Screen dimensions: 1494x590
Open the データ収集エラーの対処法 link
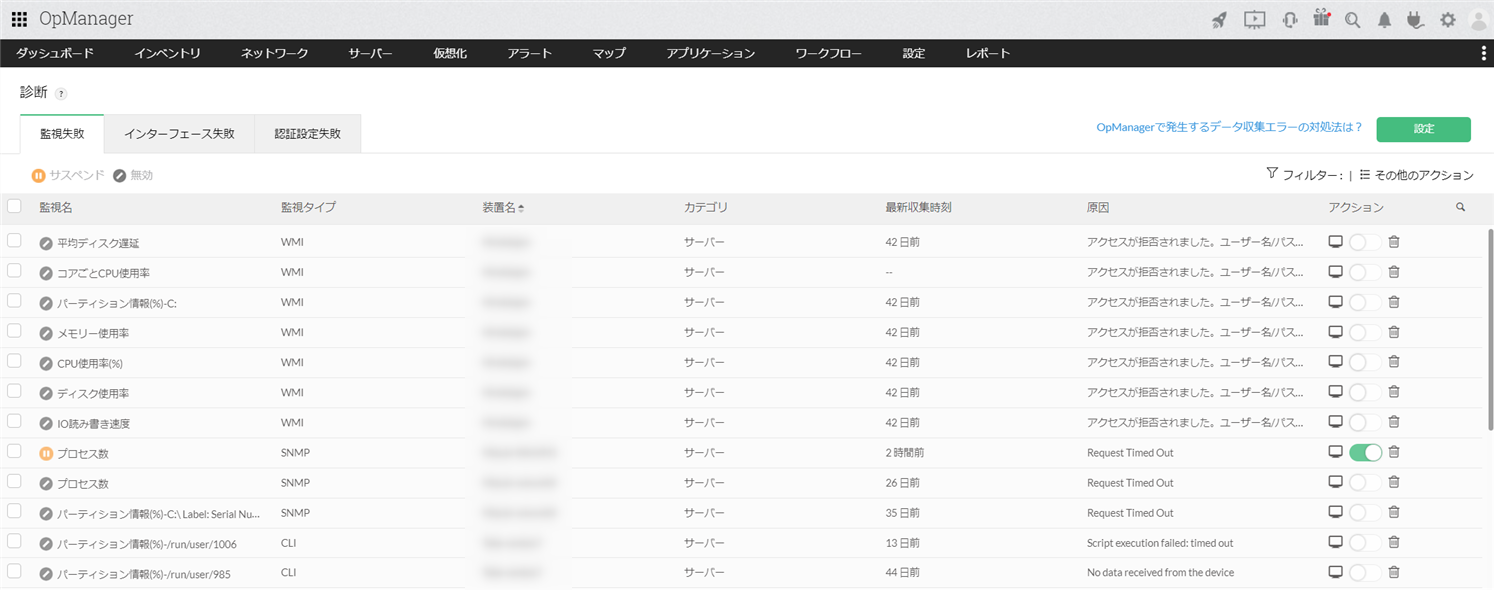pyautogui.click(x=1229, y=127)
